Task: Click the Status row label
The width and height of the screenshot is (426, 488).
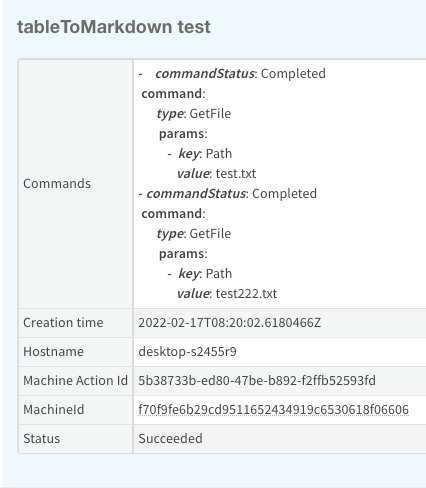Action: (x=42, y=439)
